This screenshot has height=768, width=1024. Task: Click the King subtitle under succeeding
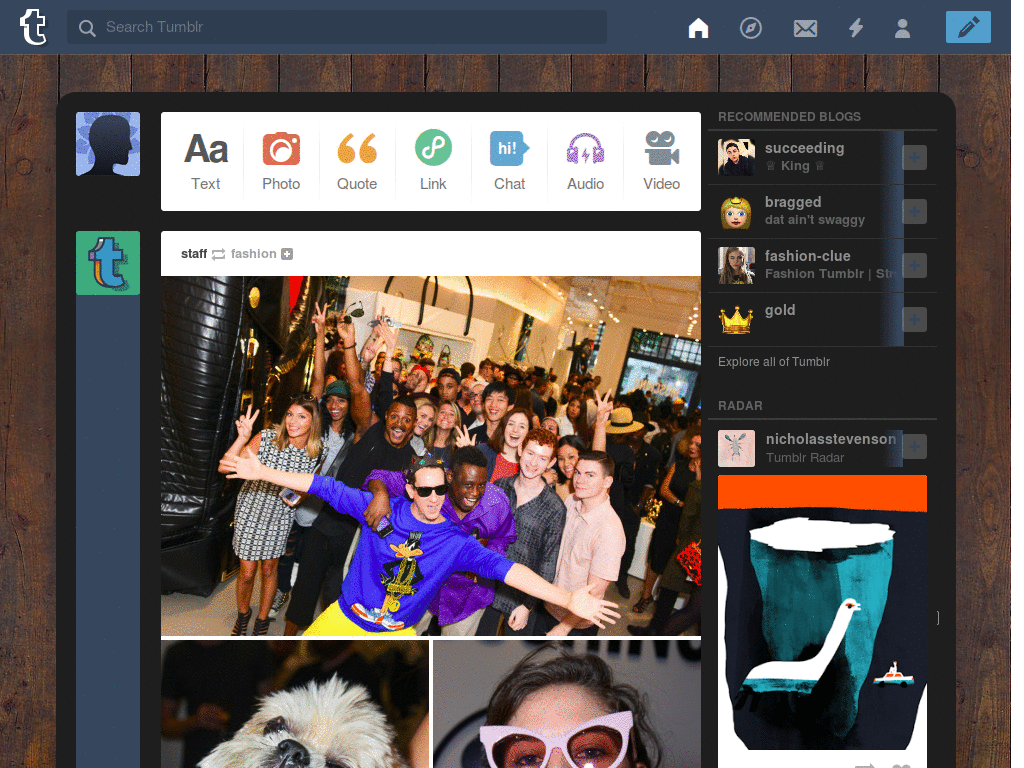tap(795, 166)
